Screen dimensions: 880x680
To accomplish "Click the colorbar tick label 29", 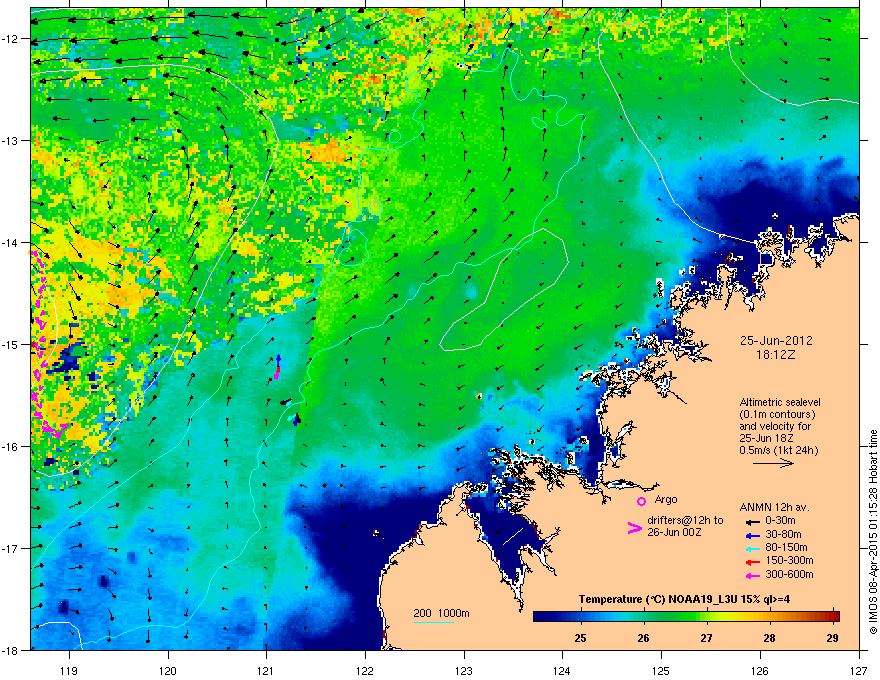I will point(833,638).
